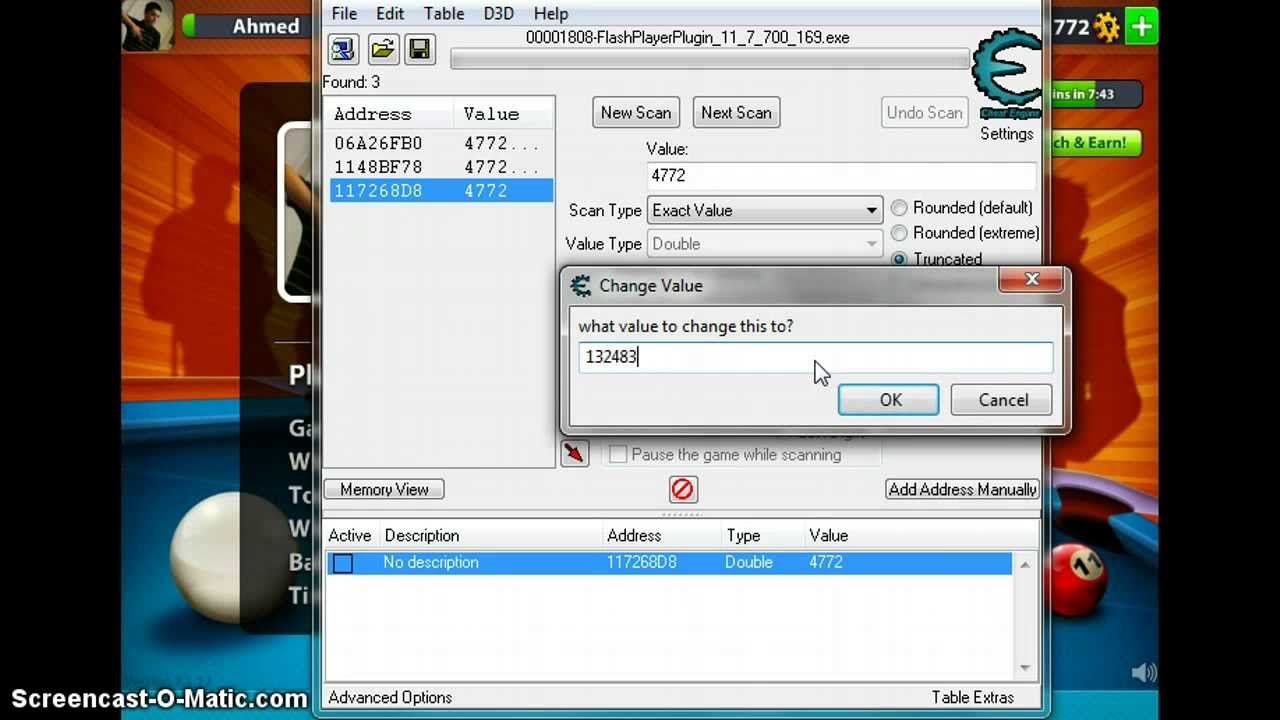
Task: Click address table scrollbar up arrow
Action: [1024, 565]
